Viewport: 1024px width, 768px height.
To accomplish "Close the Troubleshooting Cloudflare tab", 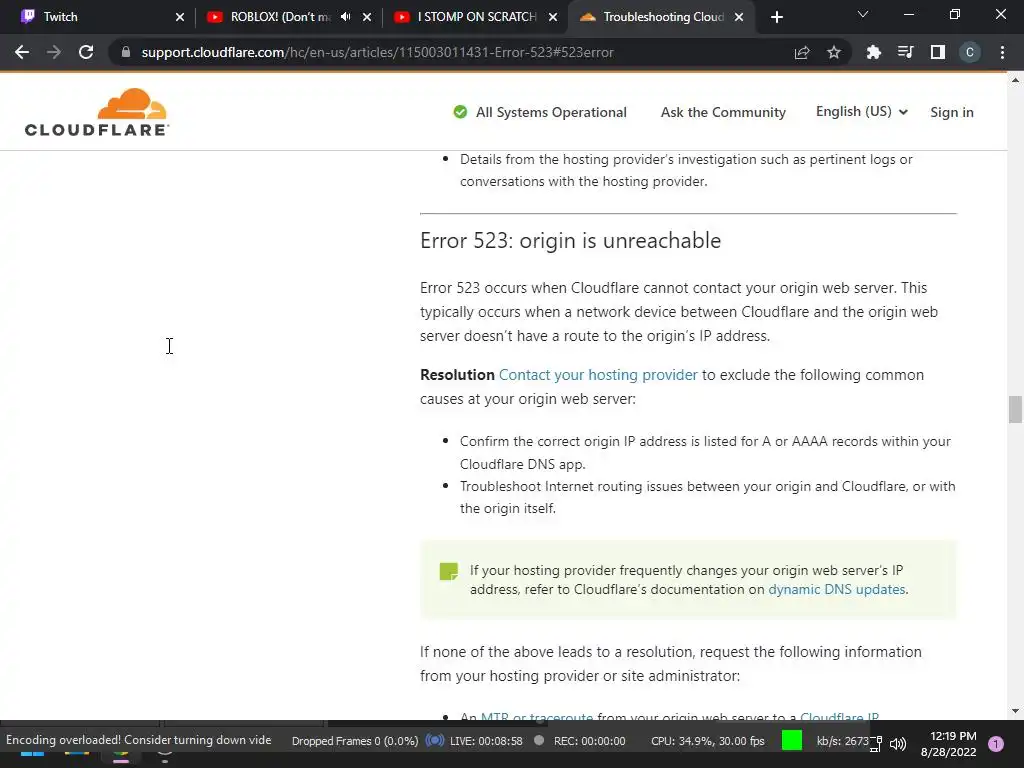I will tap(739, 17).
